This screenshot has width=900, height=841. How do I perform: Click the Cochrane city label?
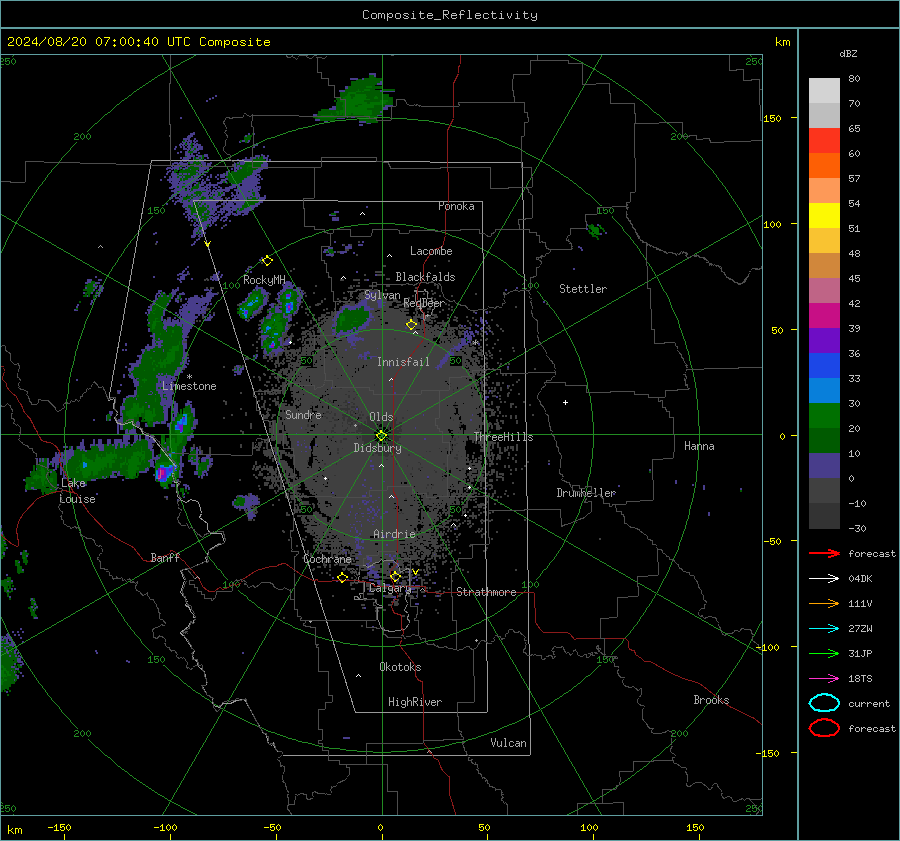click(327, 559)
